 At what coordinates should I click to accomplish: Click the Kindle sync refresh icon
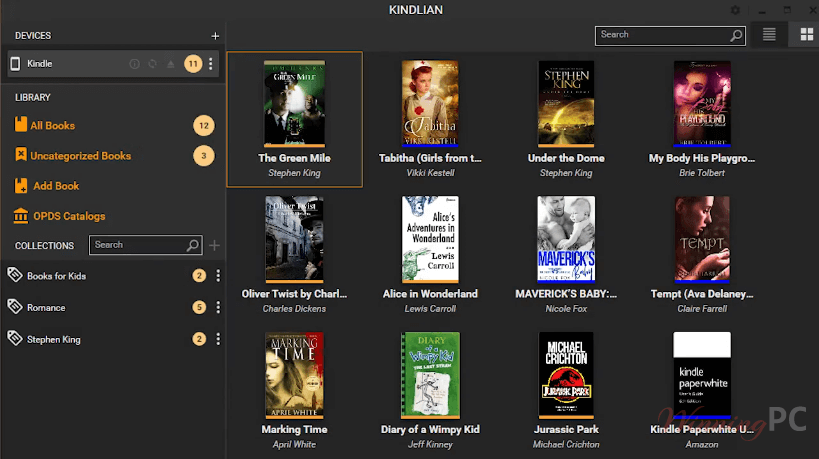(x=153, y=64)
